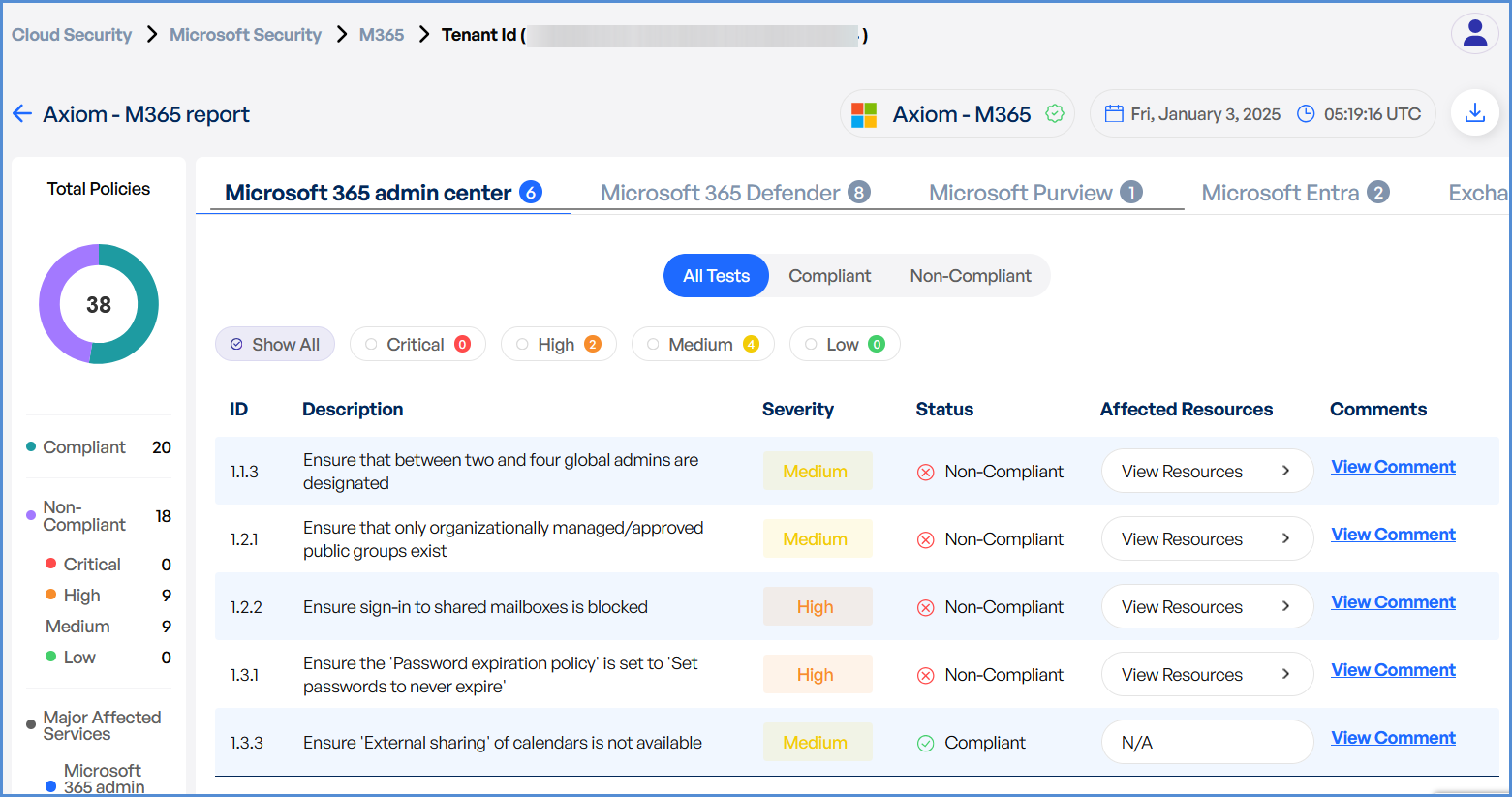1512x797 pixels.
Task: Select the High severity filter
Action: 558,344
